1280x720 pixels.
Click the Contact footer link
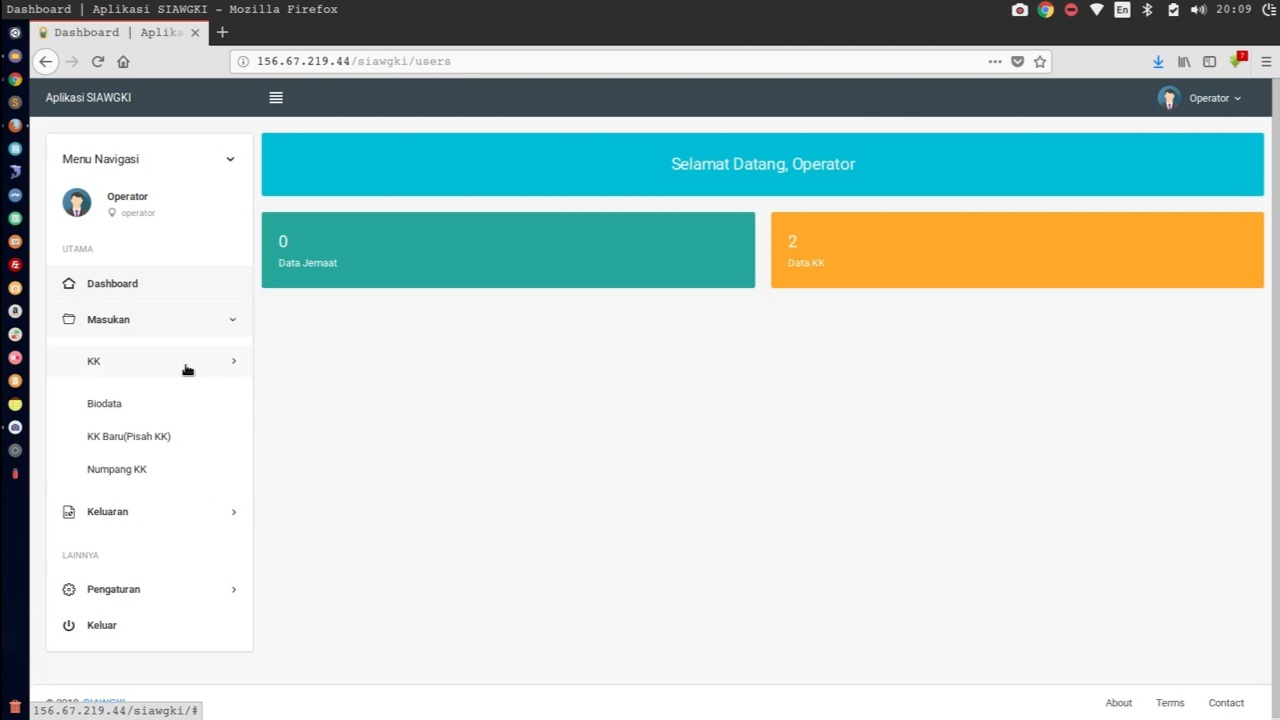click(1225, 703)
